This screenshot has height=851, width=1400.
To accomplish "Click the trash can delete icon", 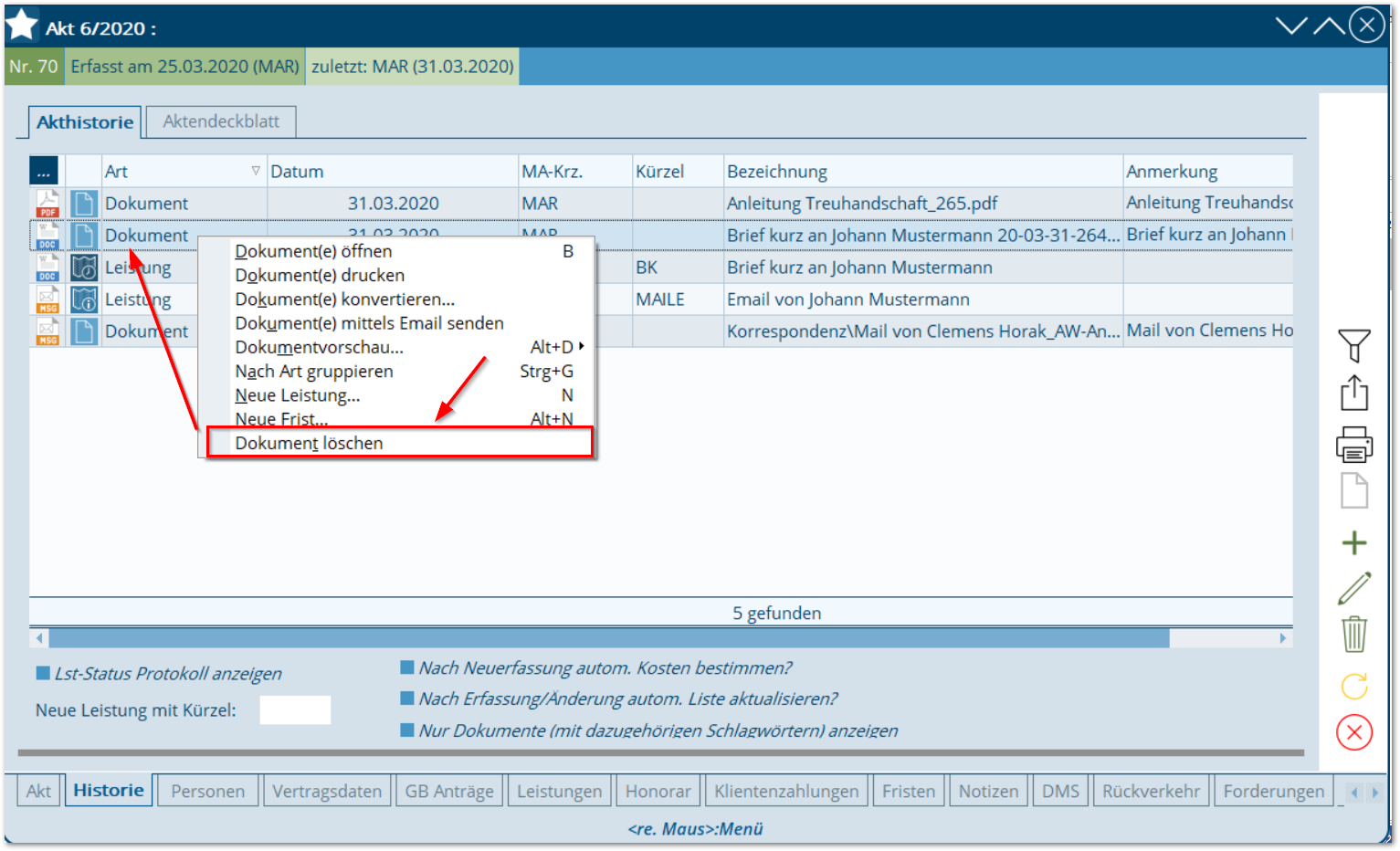I will (1354, 634).
